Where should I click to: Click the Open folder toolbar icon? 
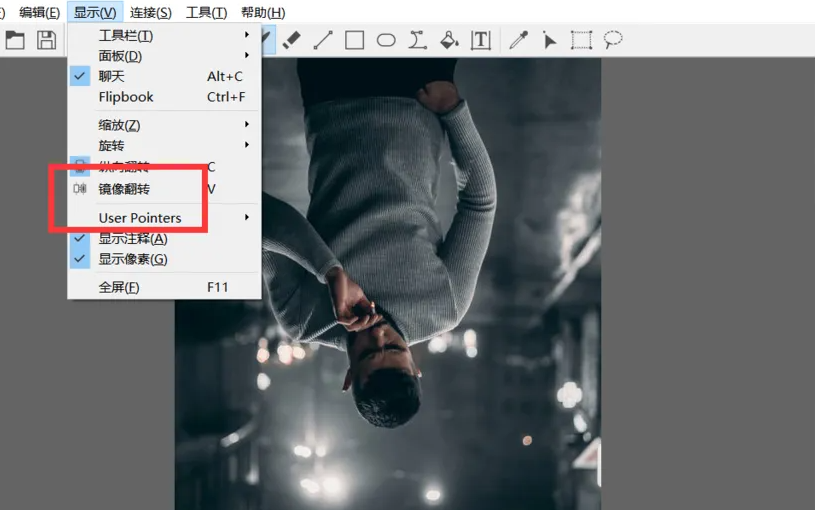pos(14,40)
